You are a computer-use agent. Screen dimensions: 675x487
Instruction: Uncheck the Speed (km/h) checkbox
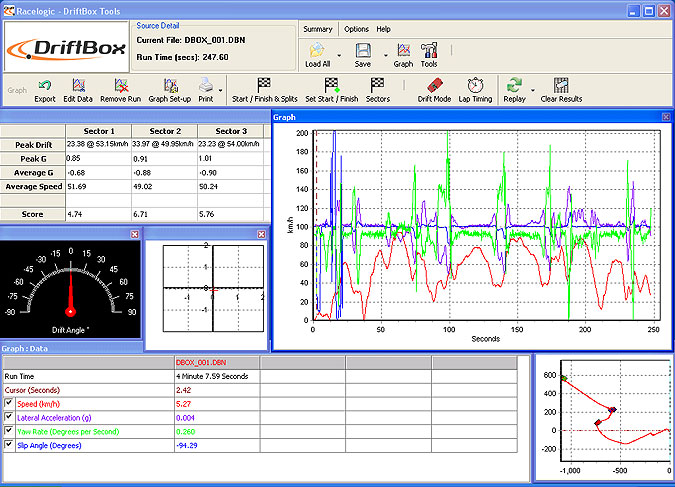click(9, 403)
